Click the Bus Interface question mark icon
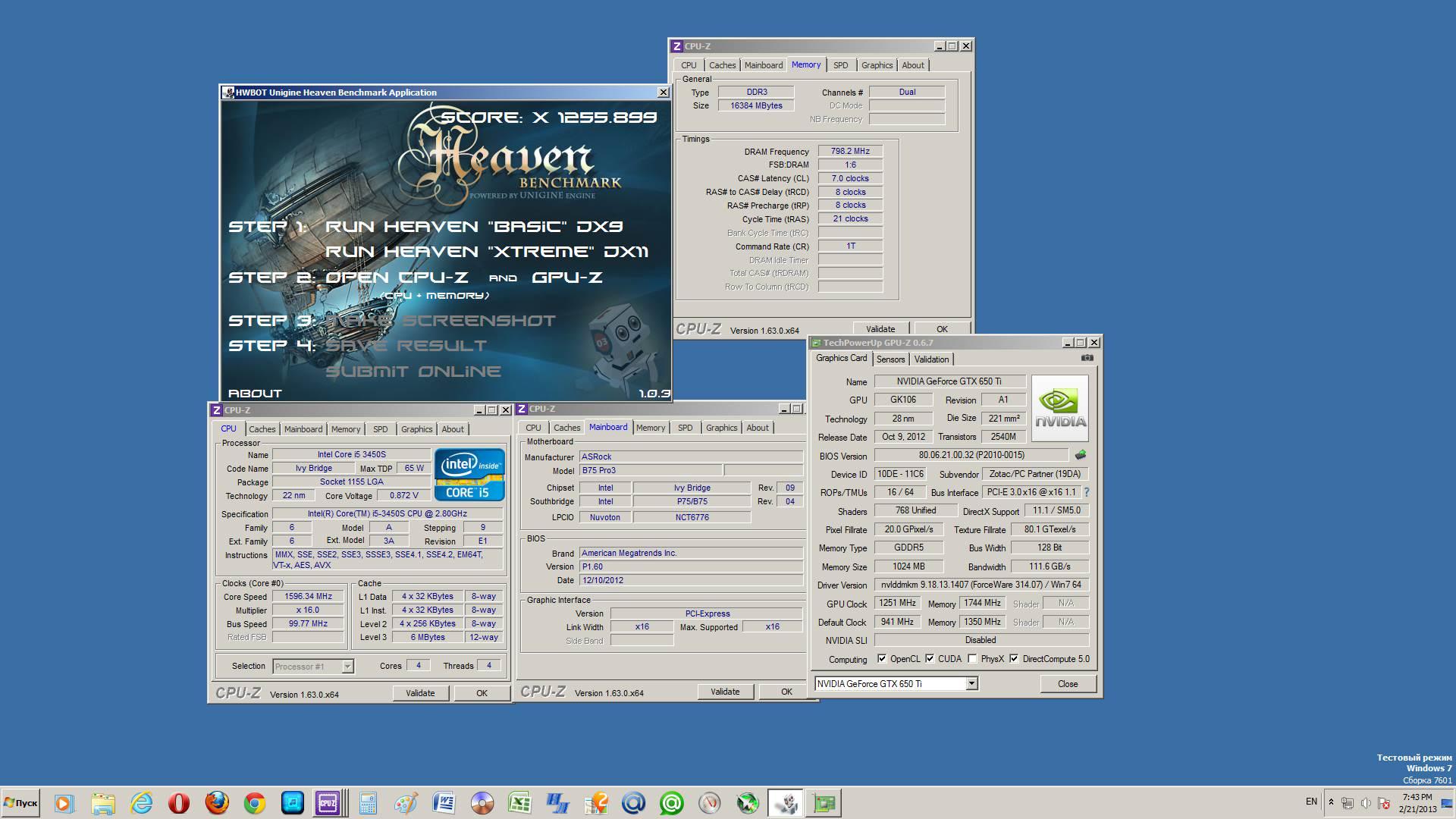 [x=1087, y=492]
